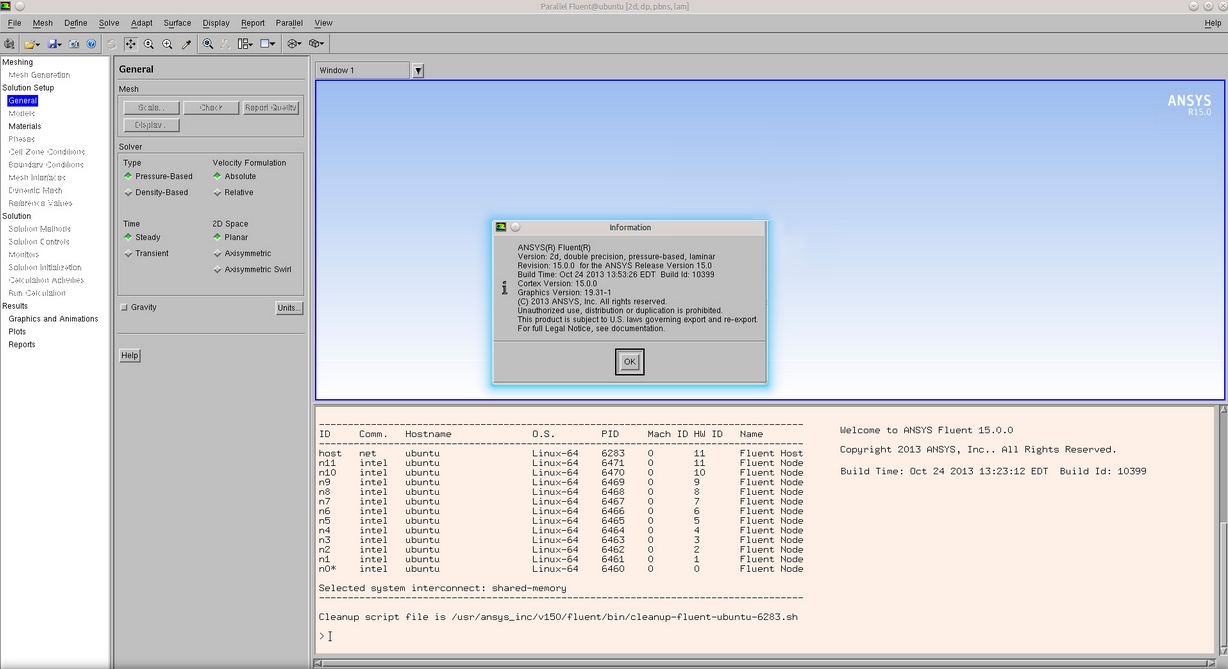
Task: Open the View menu
Action: coord(323,23)
